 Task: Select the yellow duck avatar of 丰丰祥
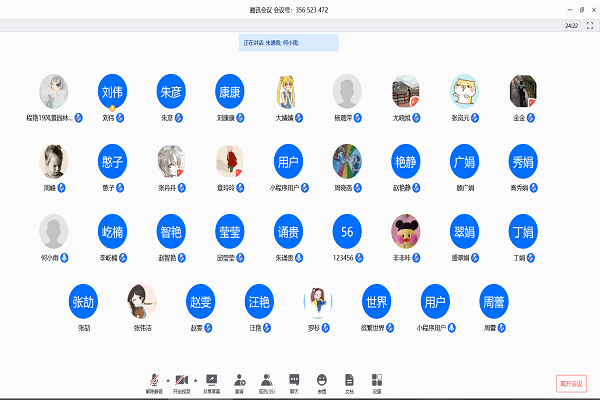[406, 232]
